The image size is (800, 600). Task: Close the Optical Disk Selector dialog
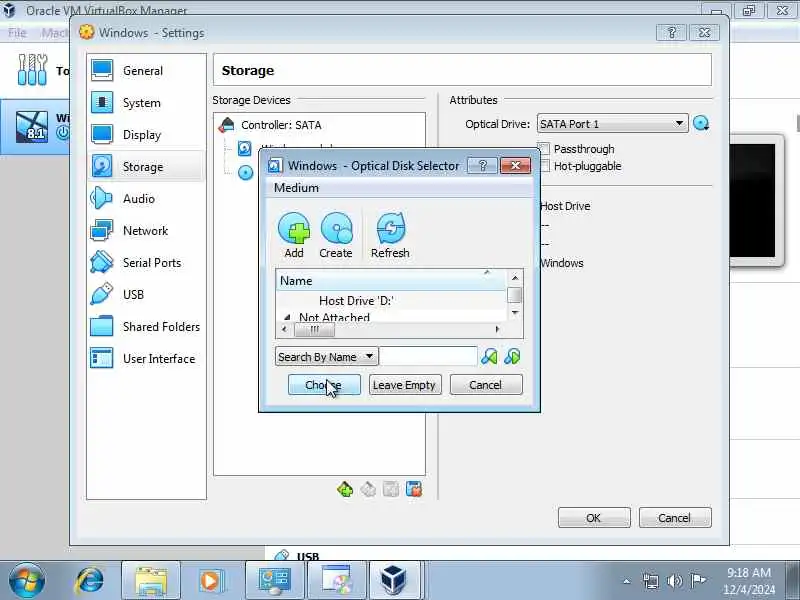pos(515,166)
